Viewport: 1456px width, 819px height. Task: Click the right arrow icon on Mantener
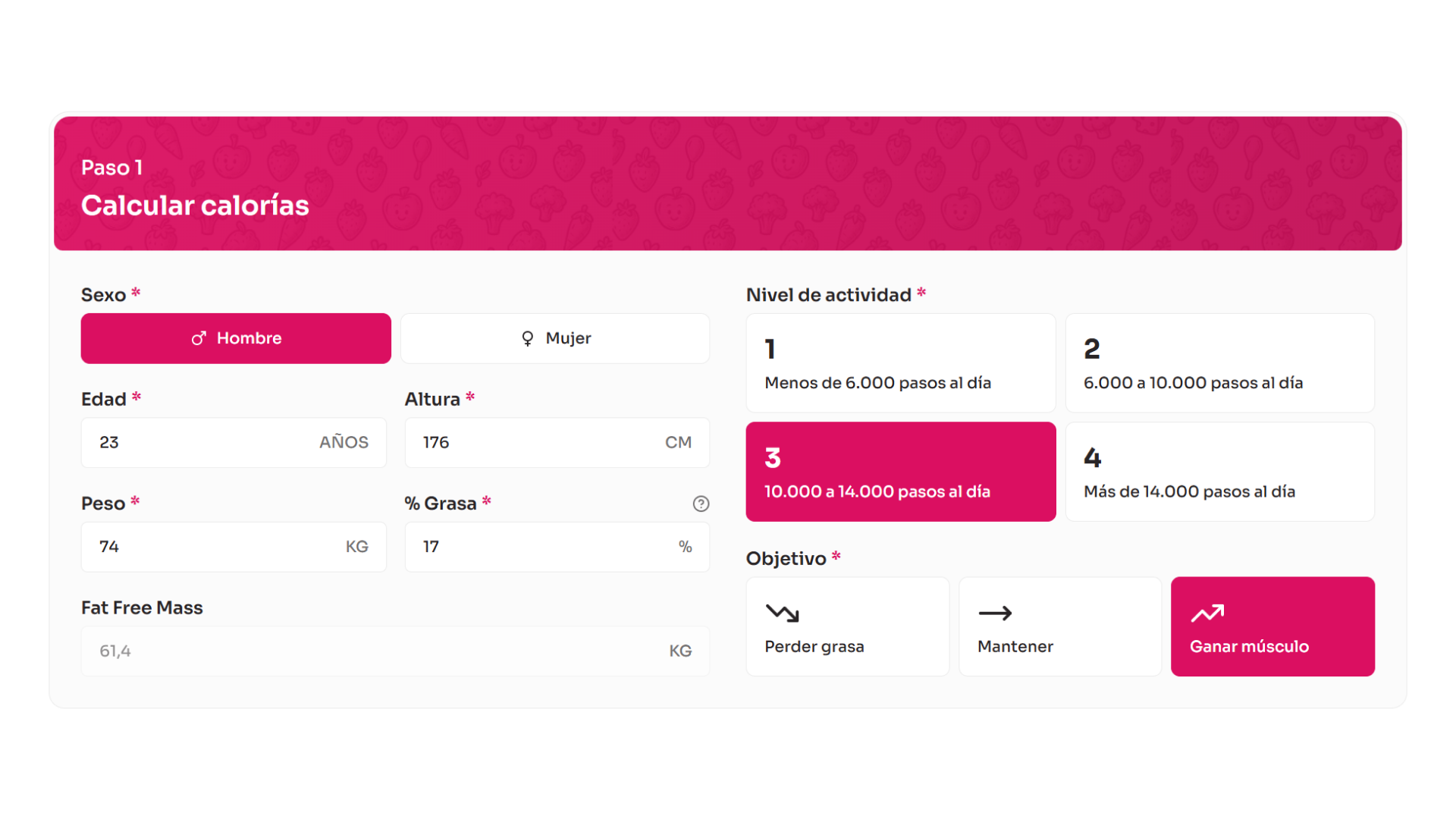(995, 614)
